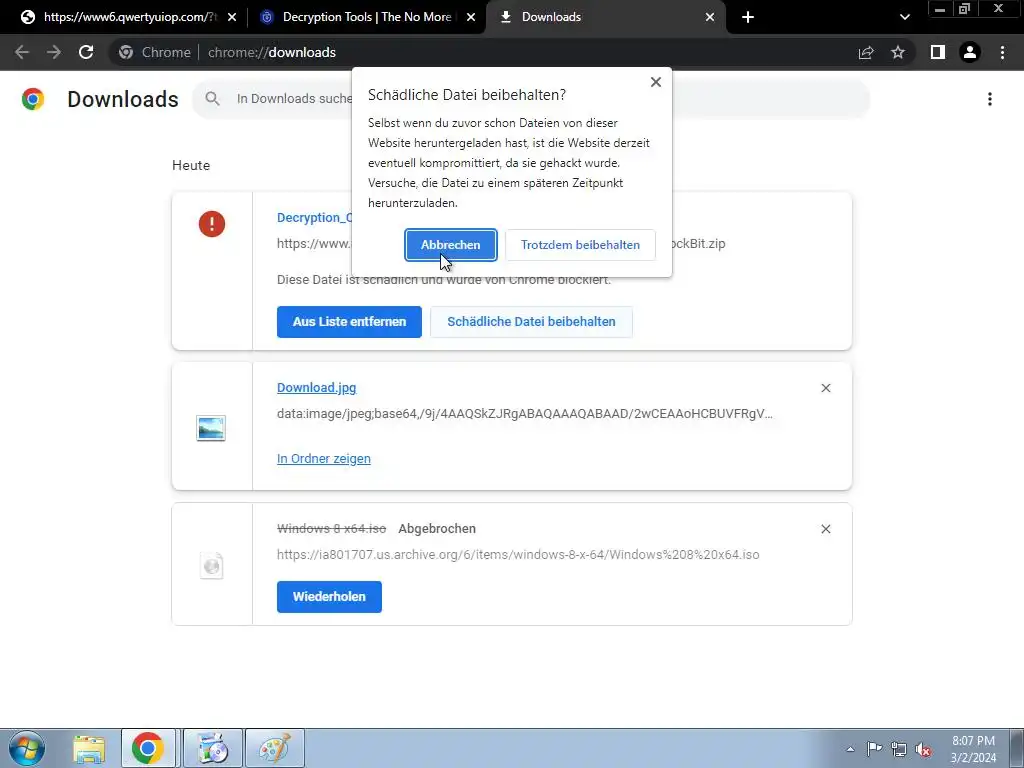This screenshot has height=768, width=1024.
Task: Click the address bar URL chrome://downloads
Action: click(272, 52)
